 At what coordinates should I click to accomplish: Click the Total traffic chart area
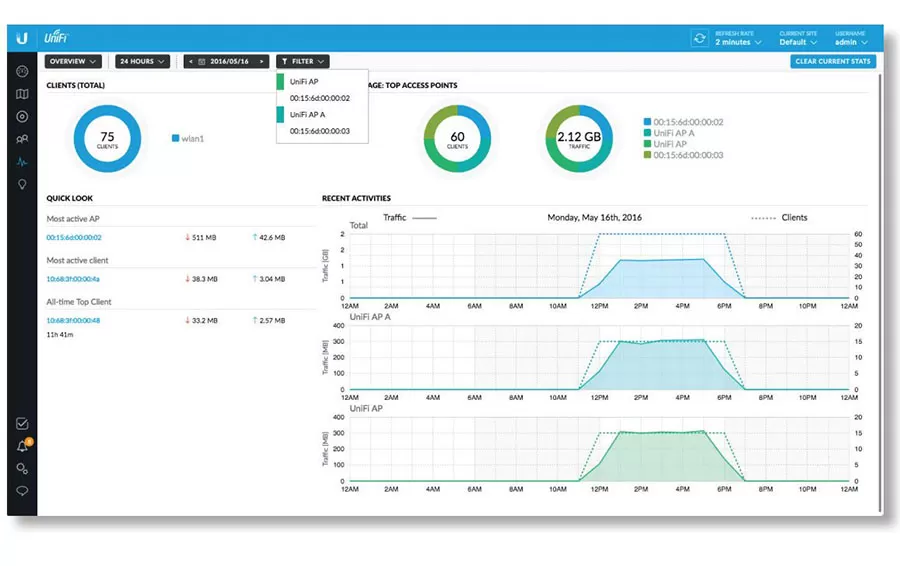point(599,266)
